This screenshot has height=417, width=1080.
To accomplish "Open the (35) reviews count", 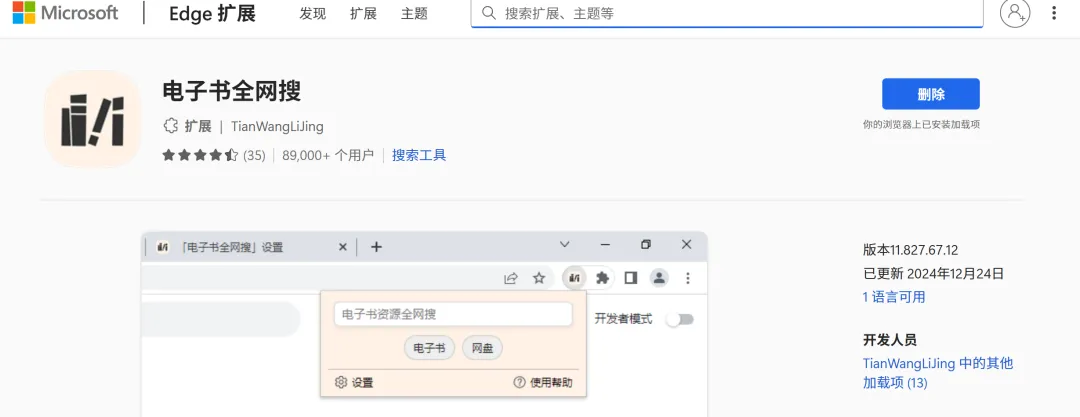I will (254, 155).
